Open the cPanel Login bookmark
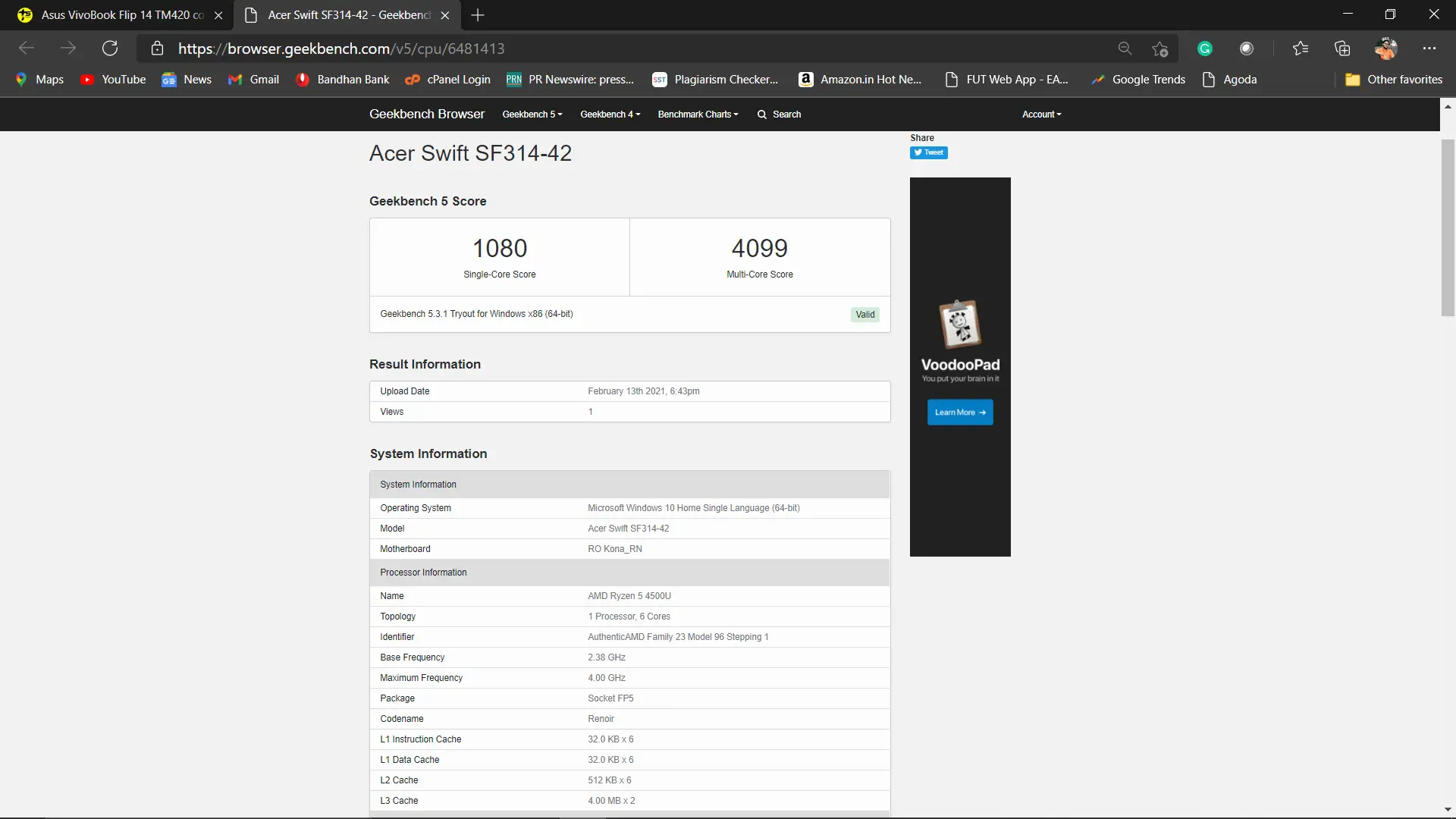This screenshot has width=1456, height=819. [x=447, y=80]
